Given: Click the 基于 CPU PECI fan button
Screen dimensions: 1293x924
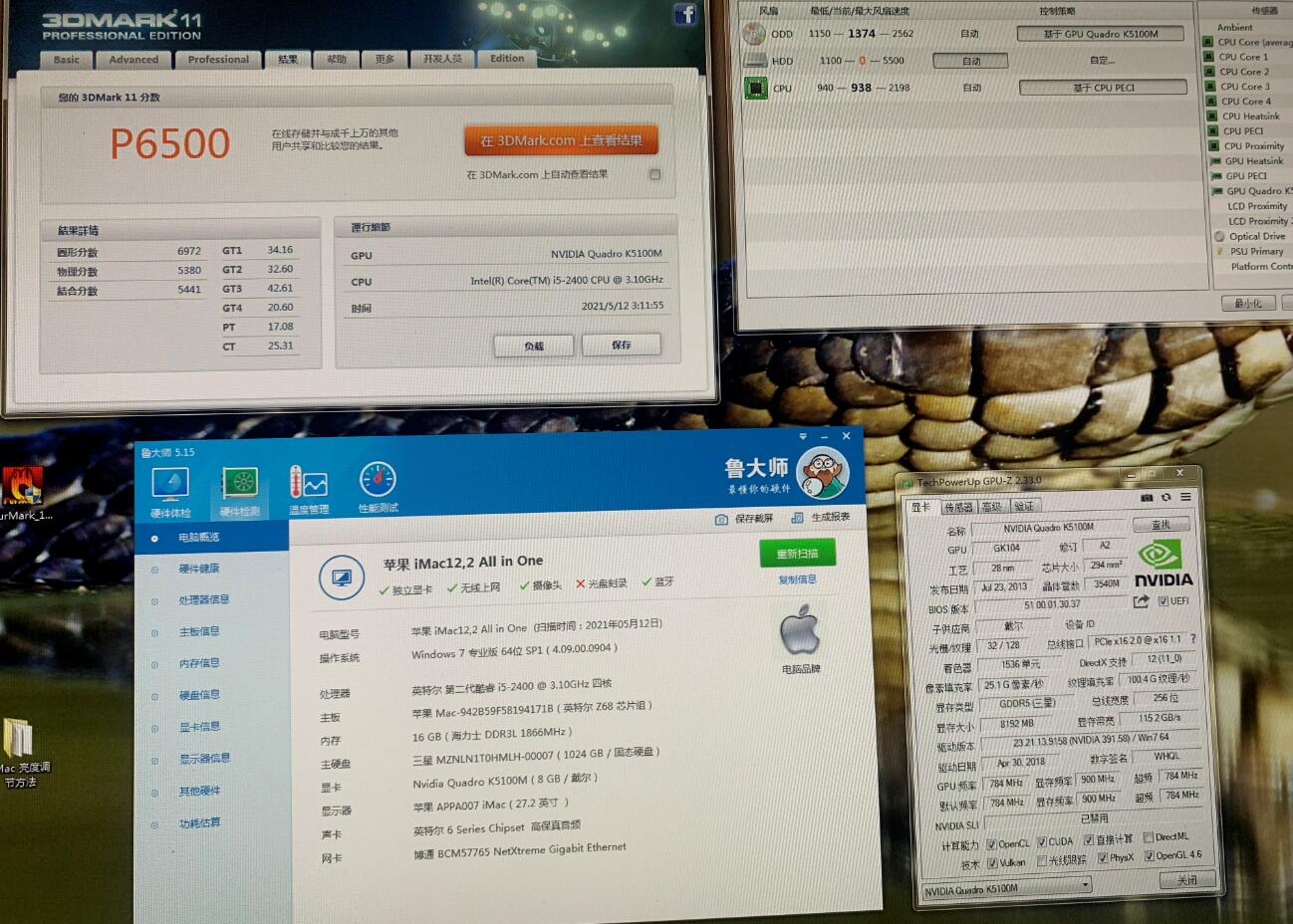Looking at the screenshot, I should coord(1103,88).
